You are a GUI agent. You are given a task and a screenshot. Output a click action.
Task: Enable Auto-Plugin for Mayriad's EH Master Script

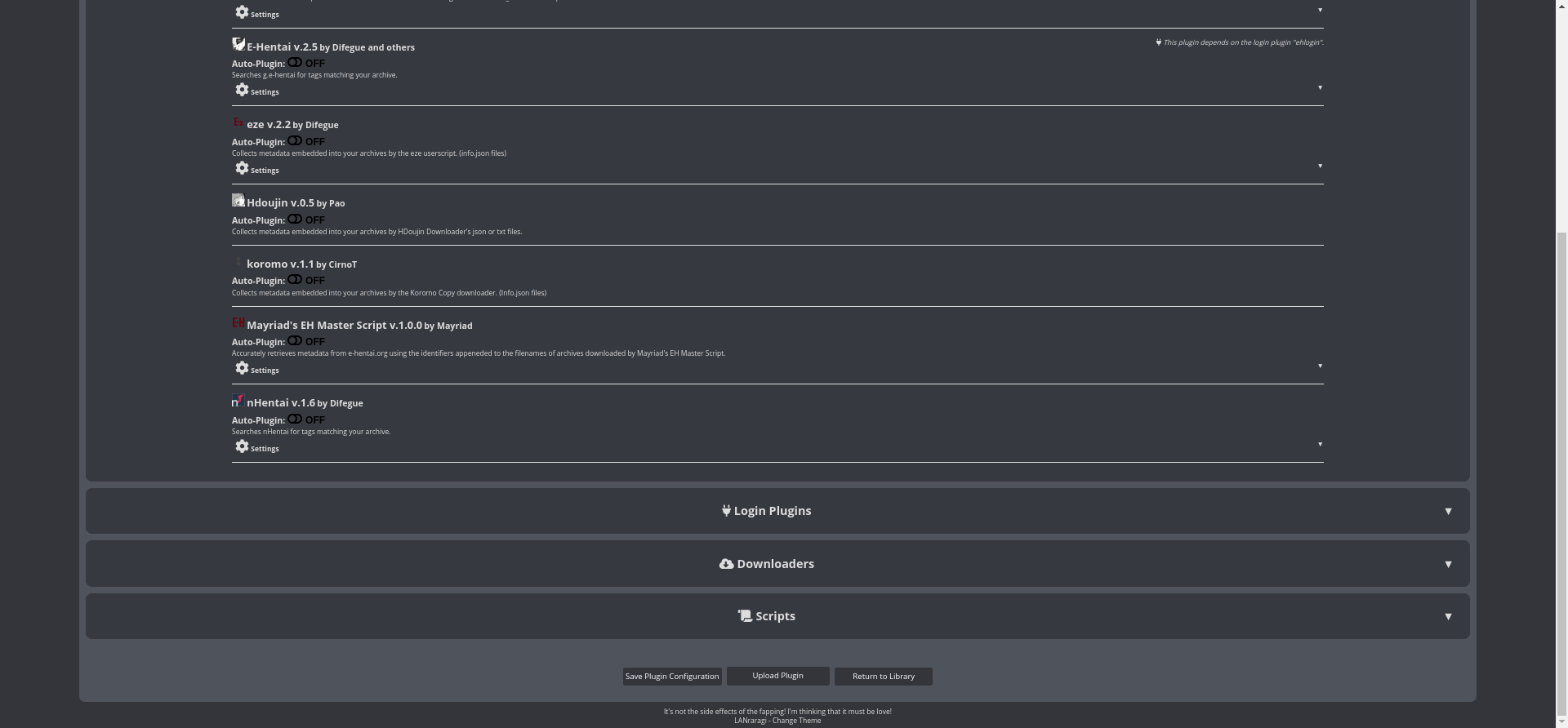tap(295, 340)
